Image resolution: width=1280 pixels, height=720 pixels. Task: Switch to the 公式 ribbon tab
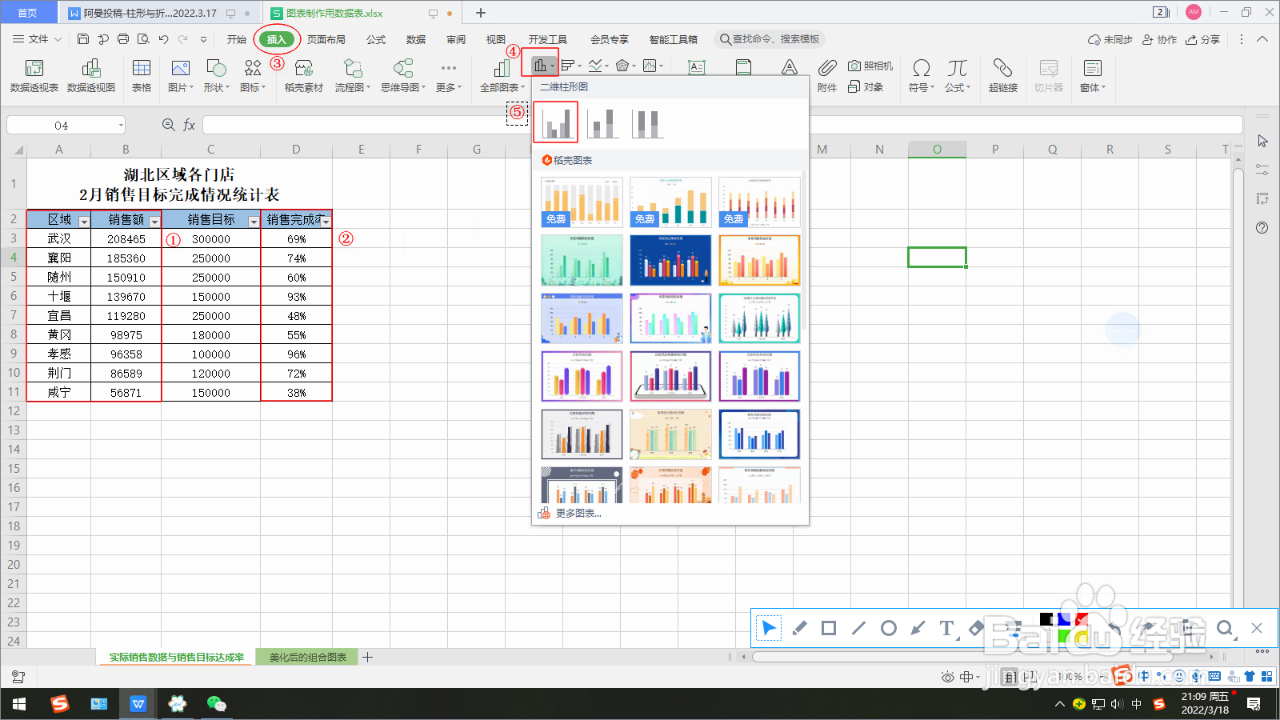coord(376,39)
